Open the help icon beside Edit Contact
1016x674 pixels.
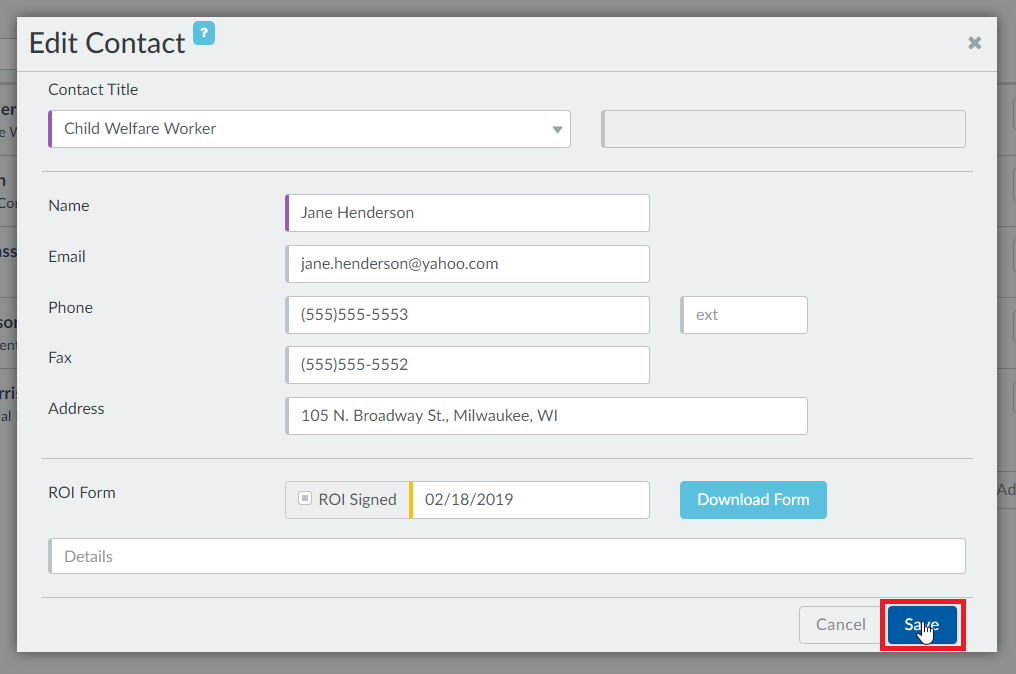point(204,34)
